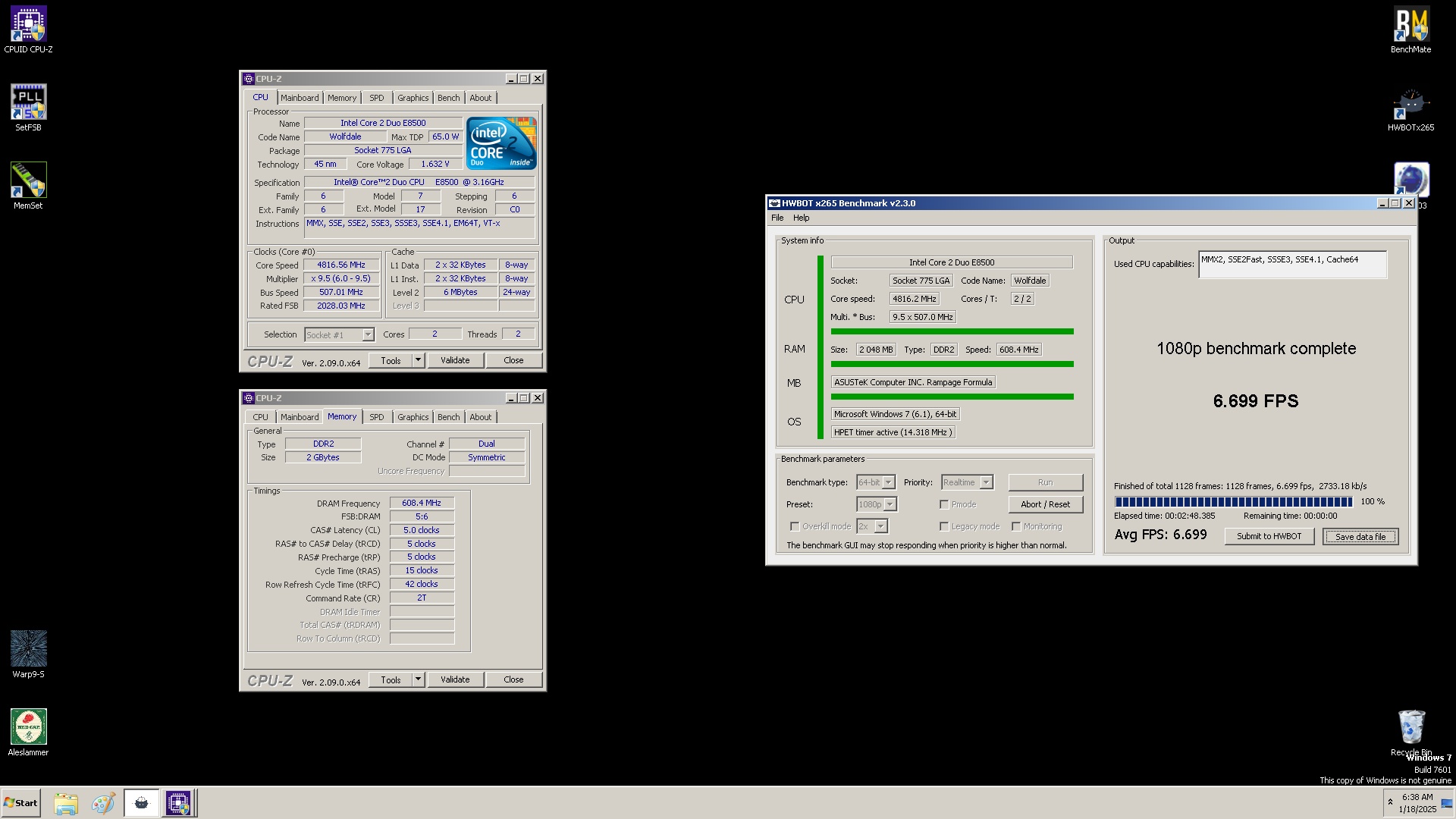Open About tab in Memory CPU-Z window
The image size is (1456, 819).
tap(480, 417)
